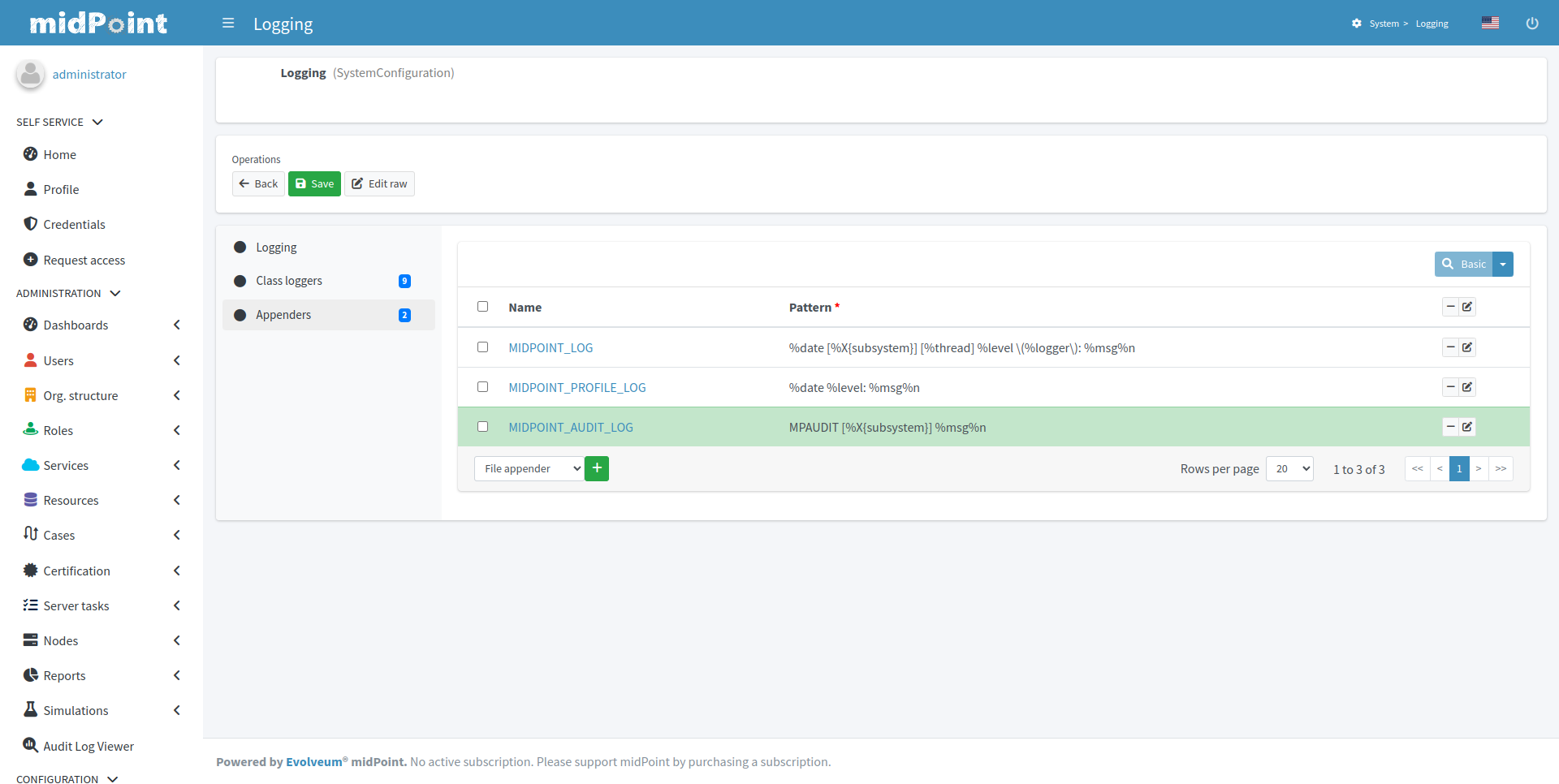
Task: Open the Rows per page dropdown
Action: tap(1289, 468)
